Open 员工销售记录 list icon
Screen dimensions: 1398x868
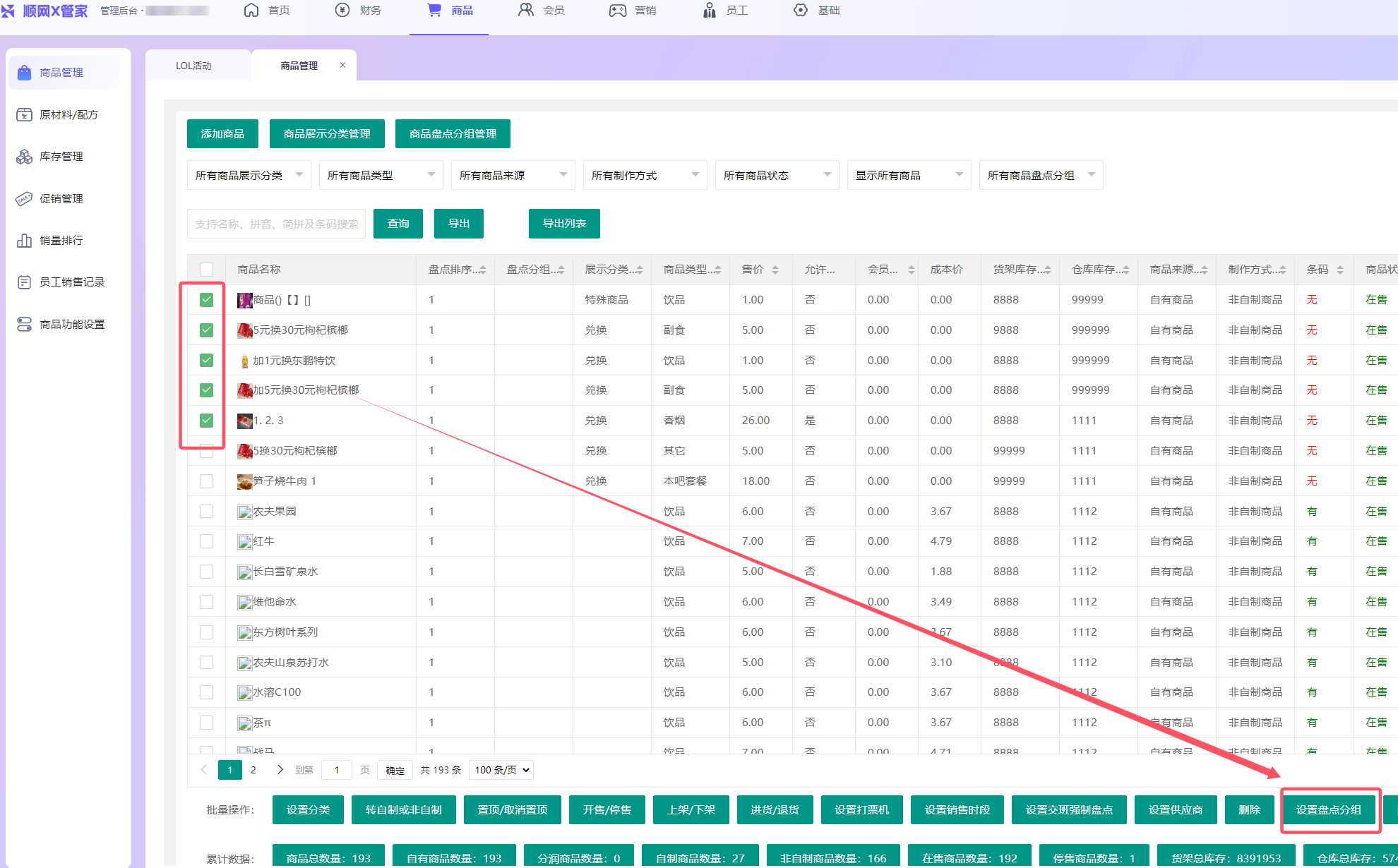[x=25, y=282]
